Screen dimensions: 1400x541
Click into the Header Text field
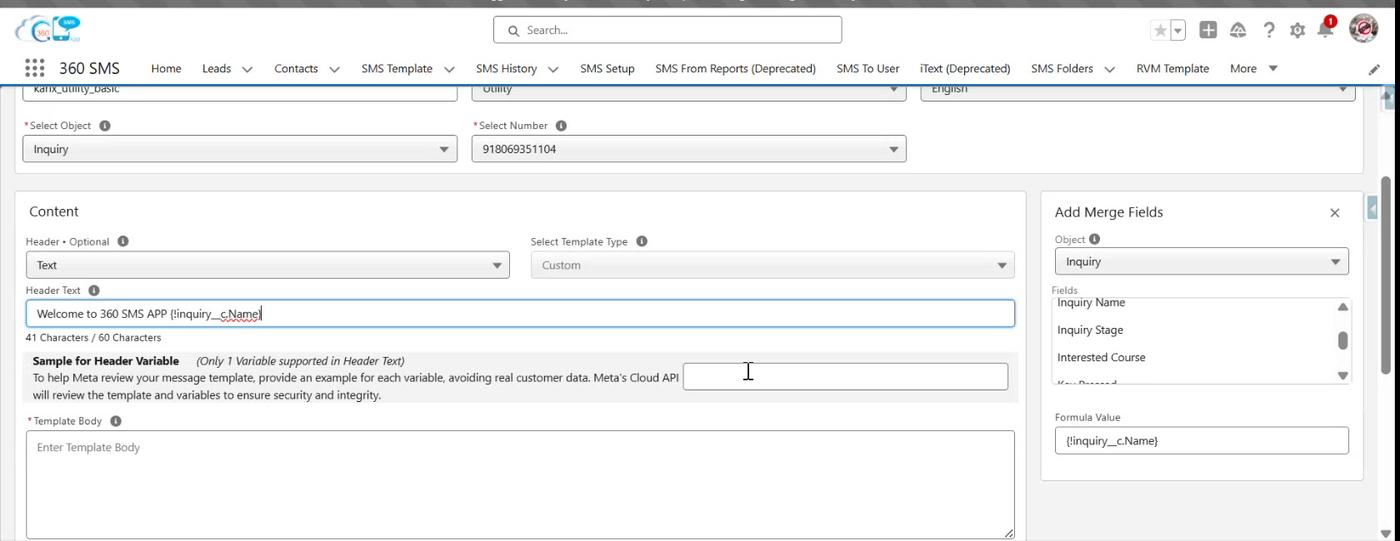tap(520, 314)
